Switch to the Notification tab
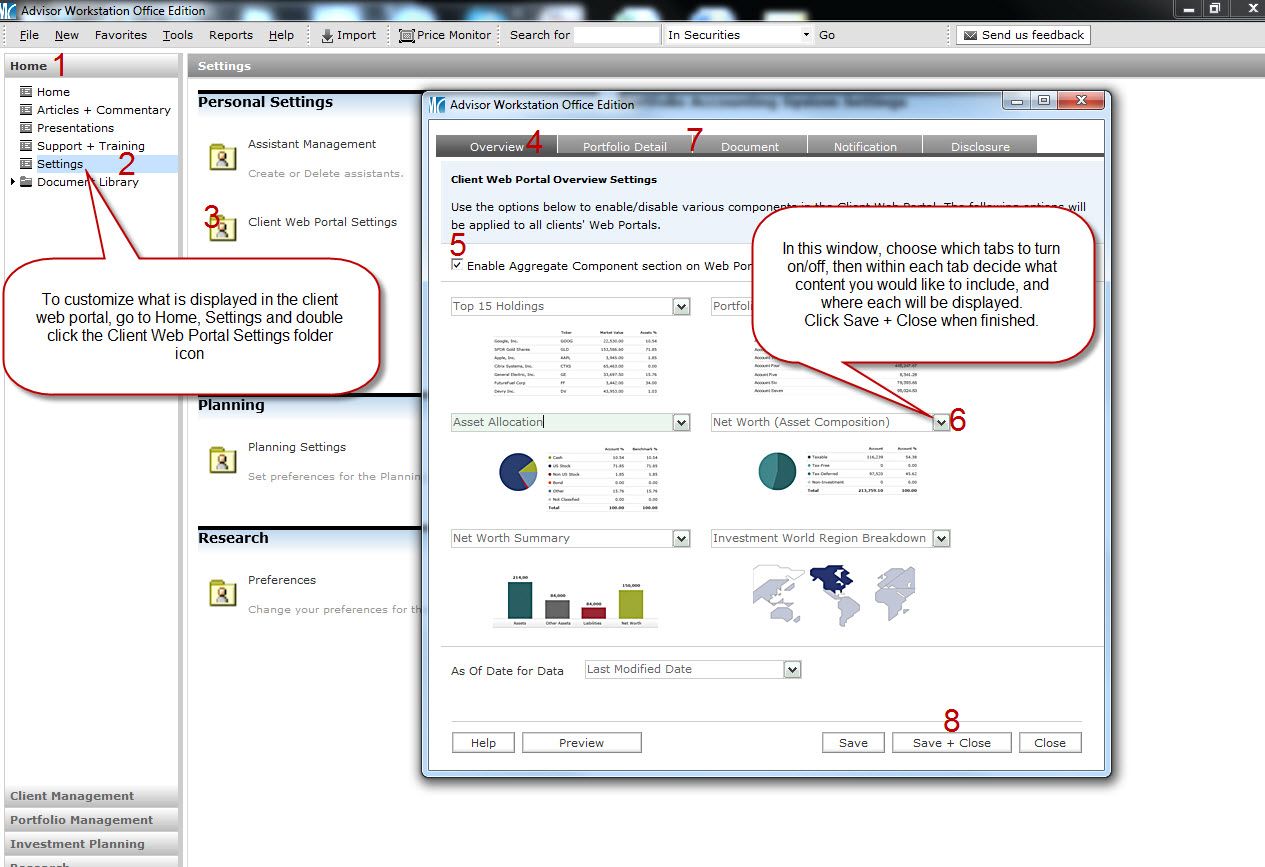 (x=865, y=147)
